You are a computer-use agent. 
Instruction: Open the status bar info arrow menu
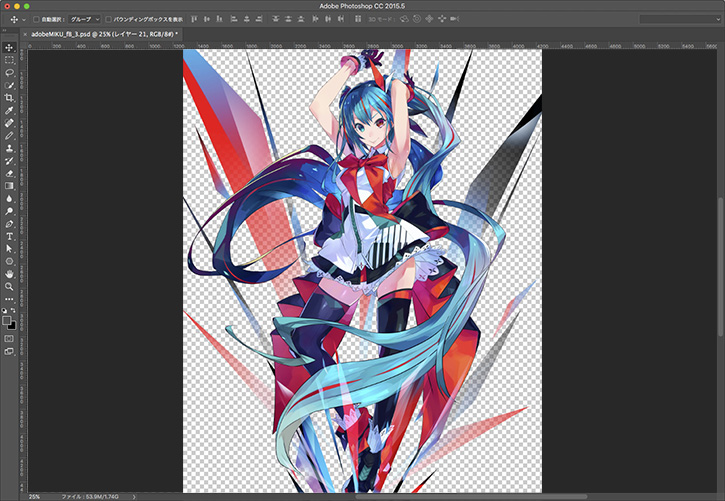[x=134, y=496]
